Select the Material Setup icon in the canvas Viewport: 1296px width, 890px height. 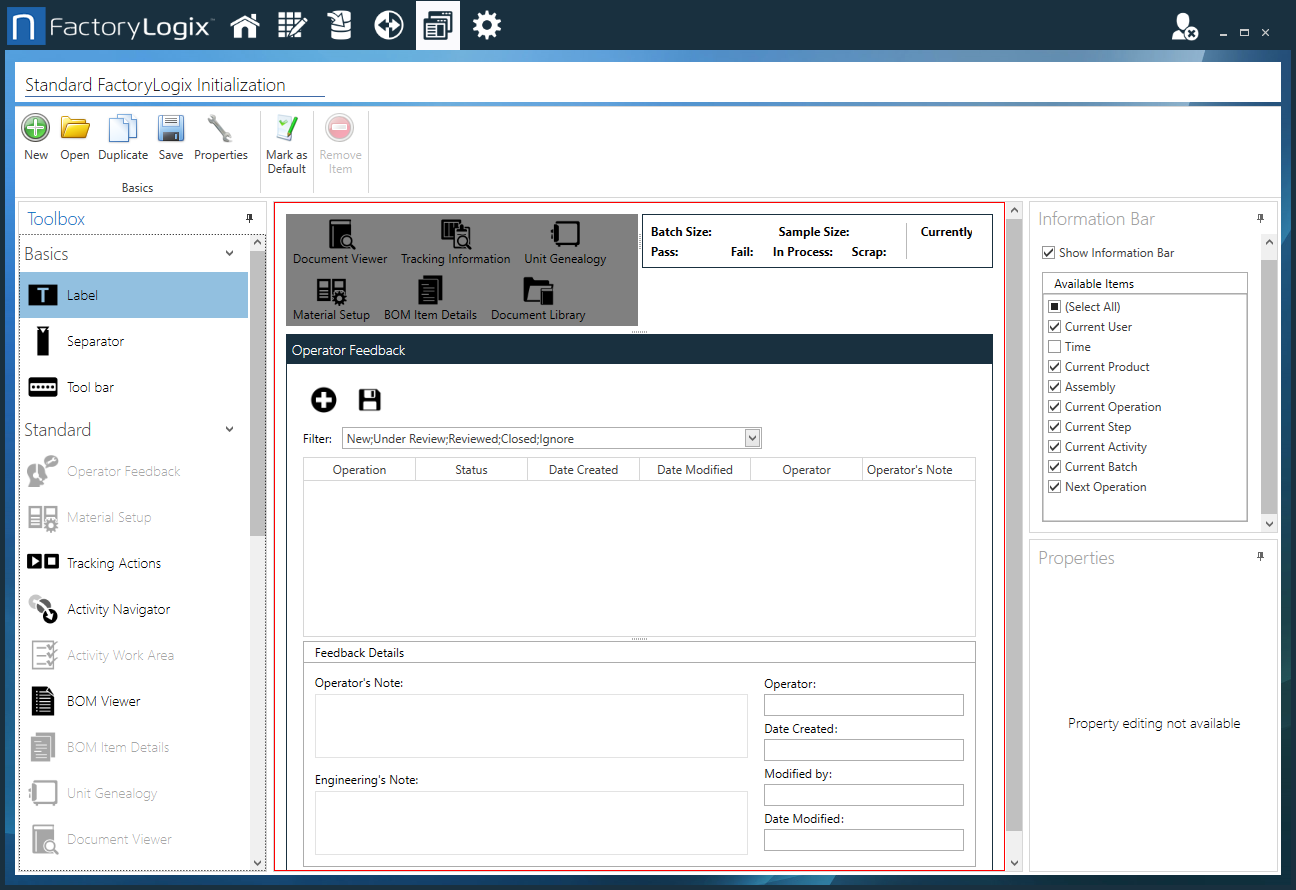click(330, 295)
